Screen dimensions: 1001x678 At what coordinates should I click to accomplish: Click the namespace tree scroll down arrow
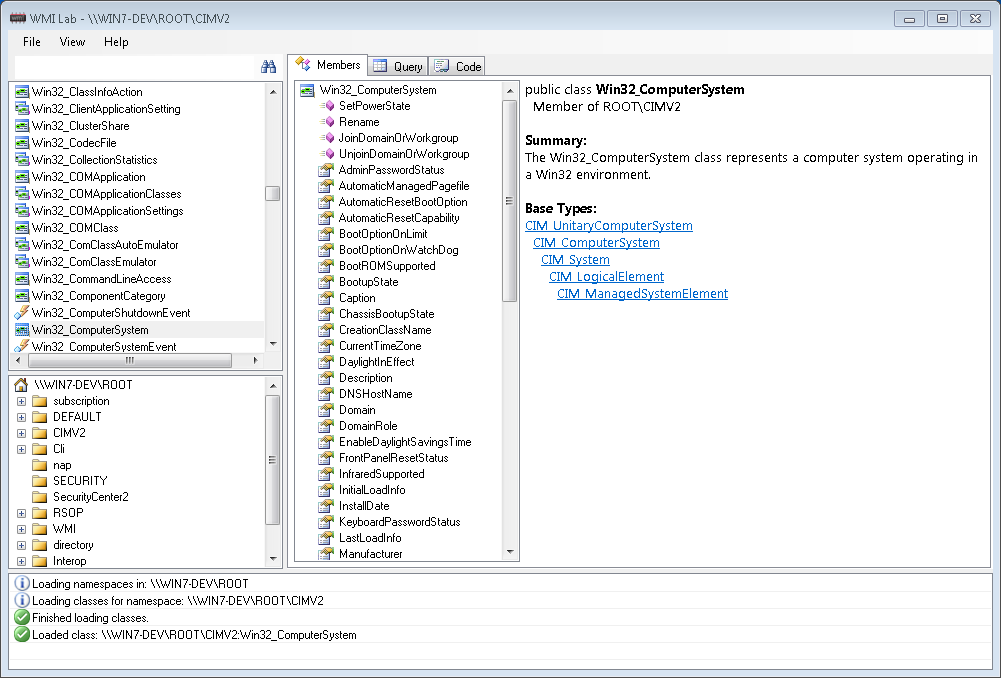273,559
